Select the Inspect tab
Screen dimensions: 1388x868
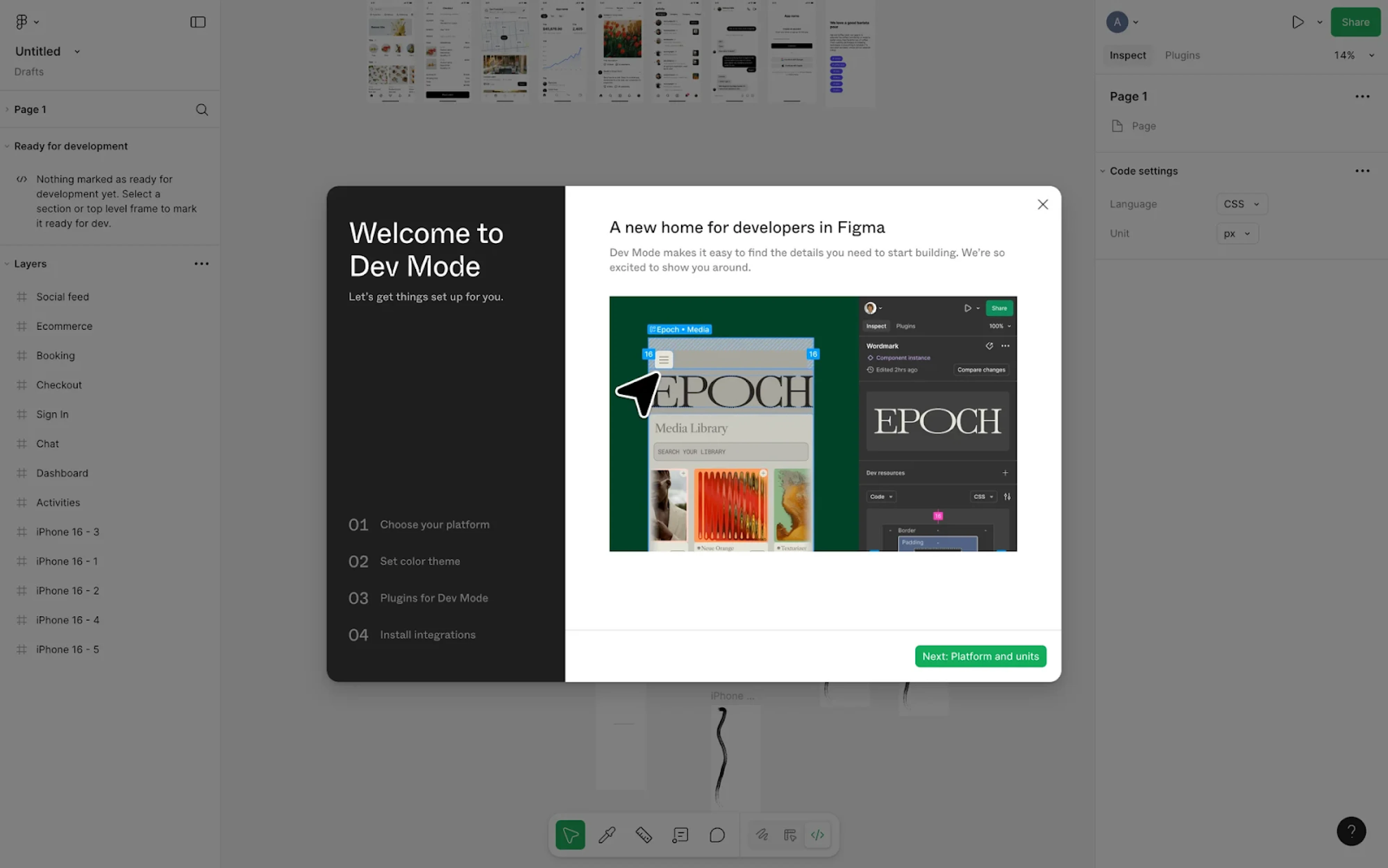tap(1127, 55)
